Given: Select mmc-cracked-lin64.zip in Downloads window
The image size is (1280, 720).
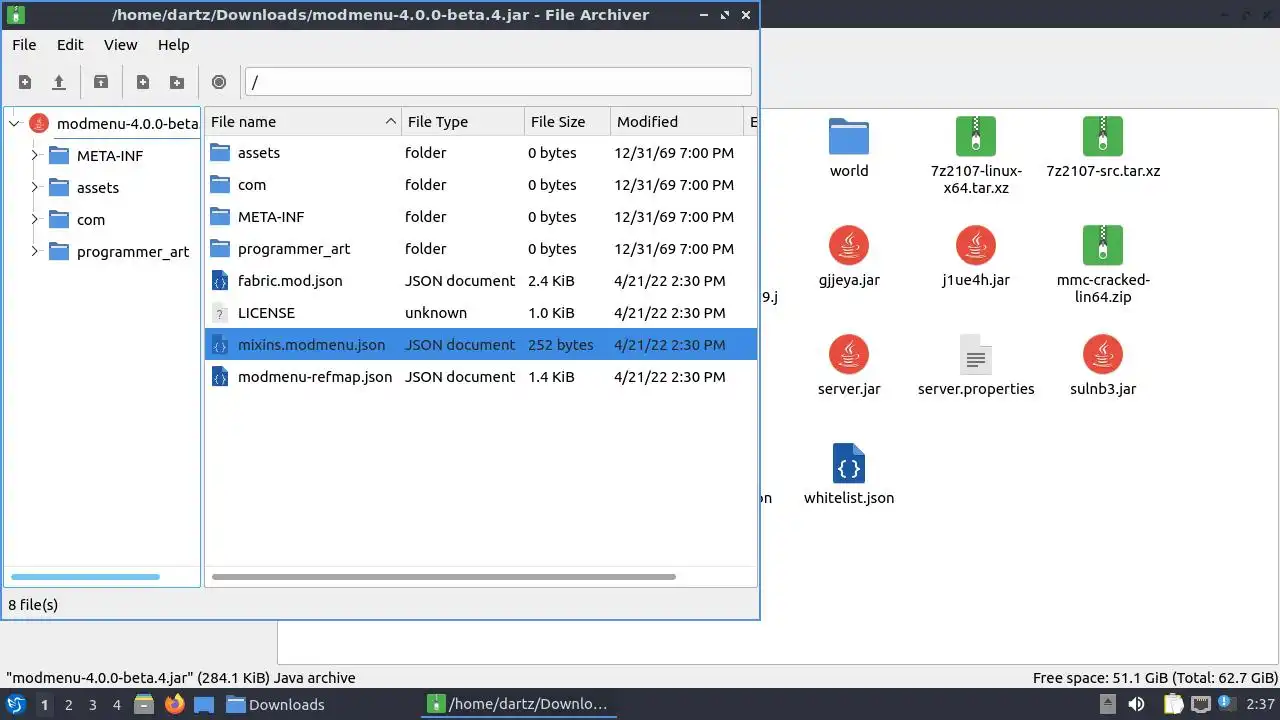Looking at the screenshot, I should point(1103,265).
